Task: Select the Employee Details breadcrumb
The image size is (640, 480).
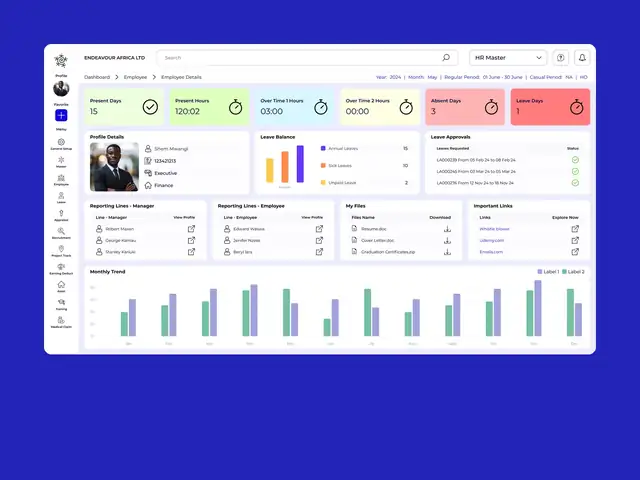Action: 181,77
